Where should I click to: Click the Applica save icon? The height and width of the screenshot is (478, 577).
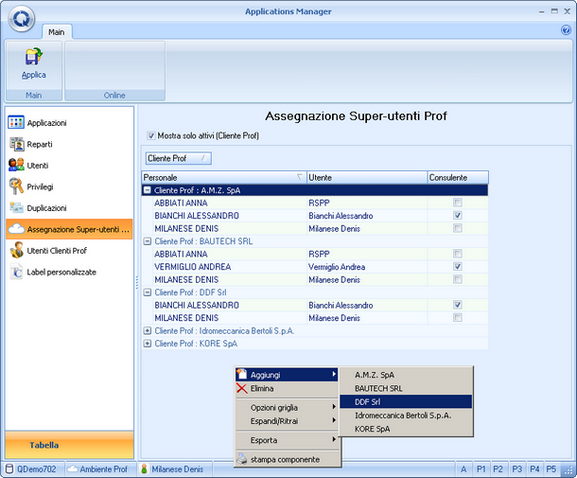[33, 57]
